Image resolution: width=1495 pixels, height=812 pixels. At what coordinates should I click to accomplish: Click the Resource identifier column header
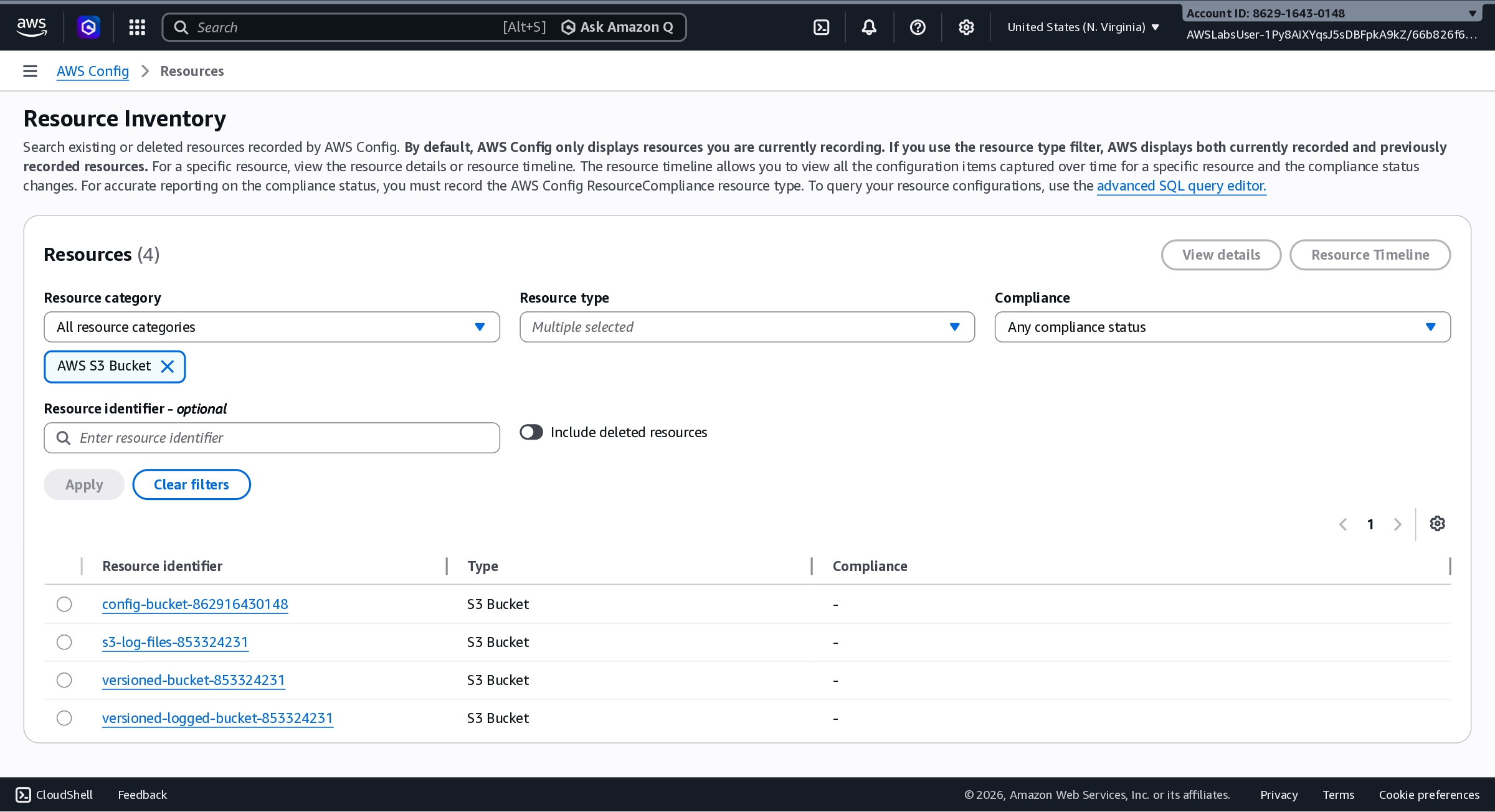click(x=162, y=566)
